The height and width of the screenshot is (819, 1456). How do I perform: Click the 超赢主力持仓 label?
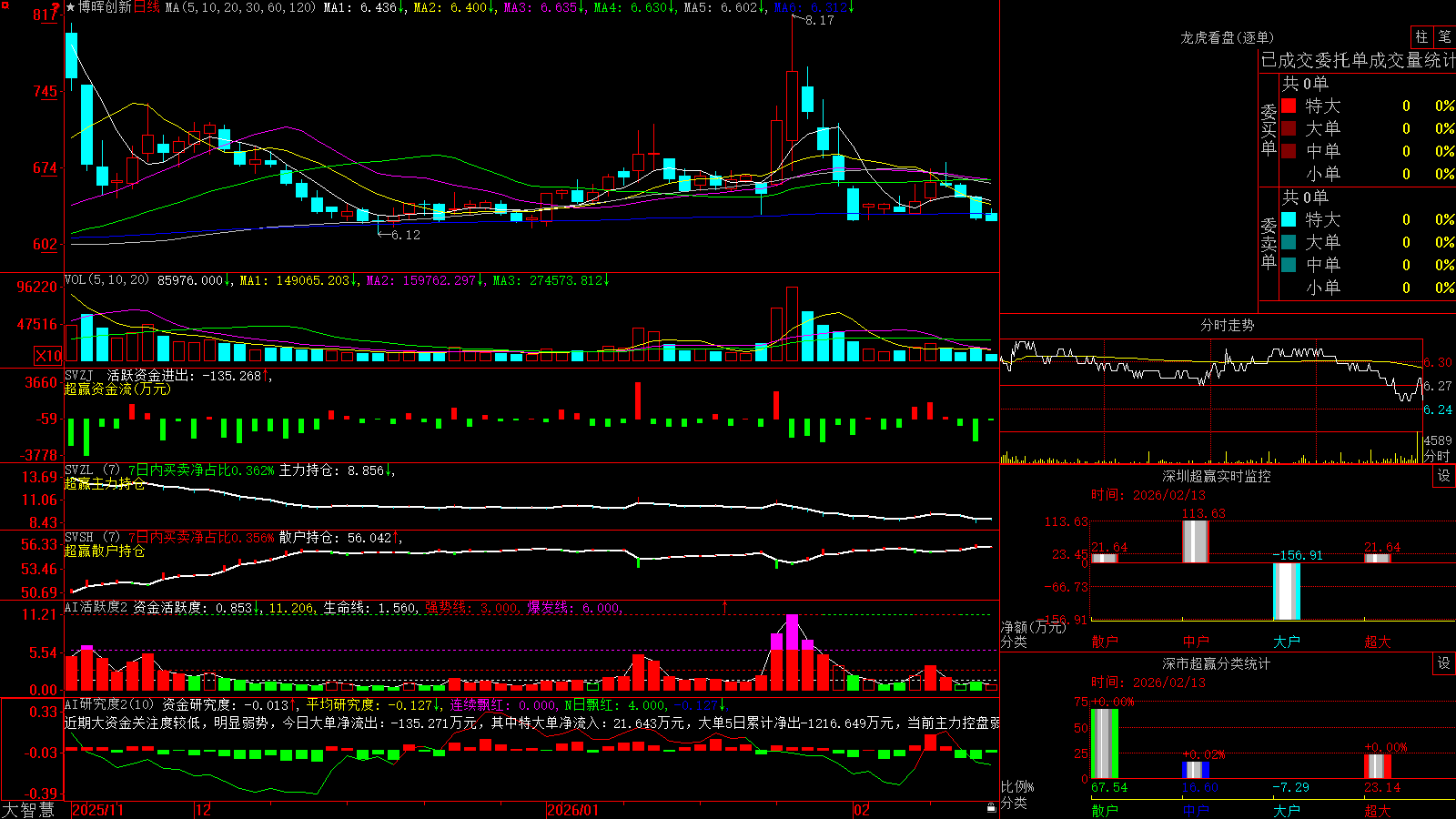105,483
